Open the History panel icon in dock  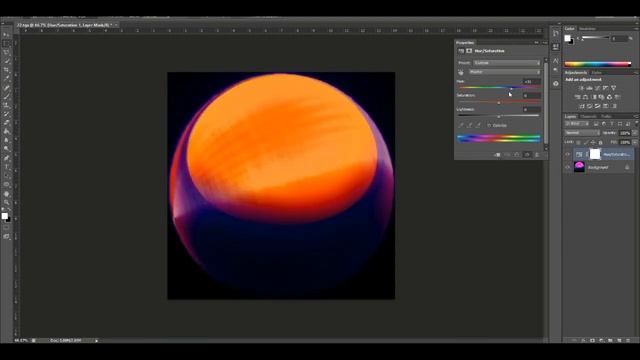pos(556,33)
